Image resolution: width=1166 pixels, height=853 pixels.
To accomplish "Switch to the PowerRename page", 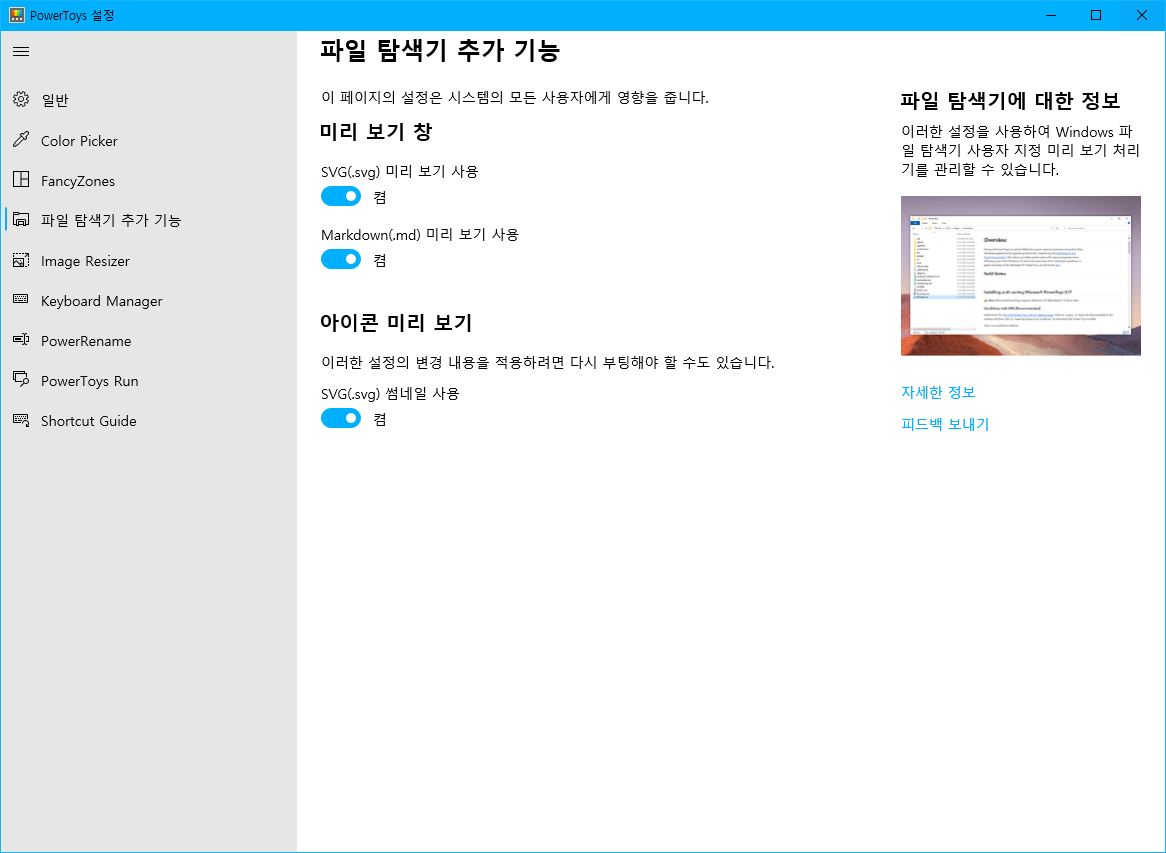I will pyautogui.click(x=149, y=341).
